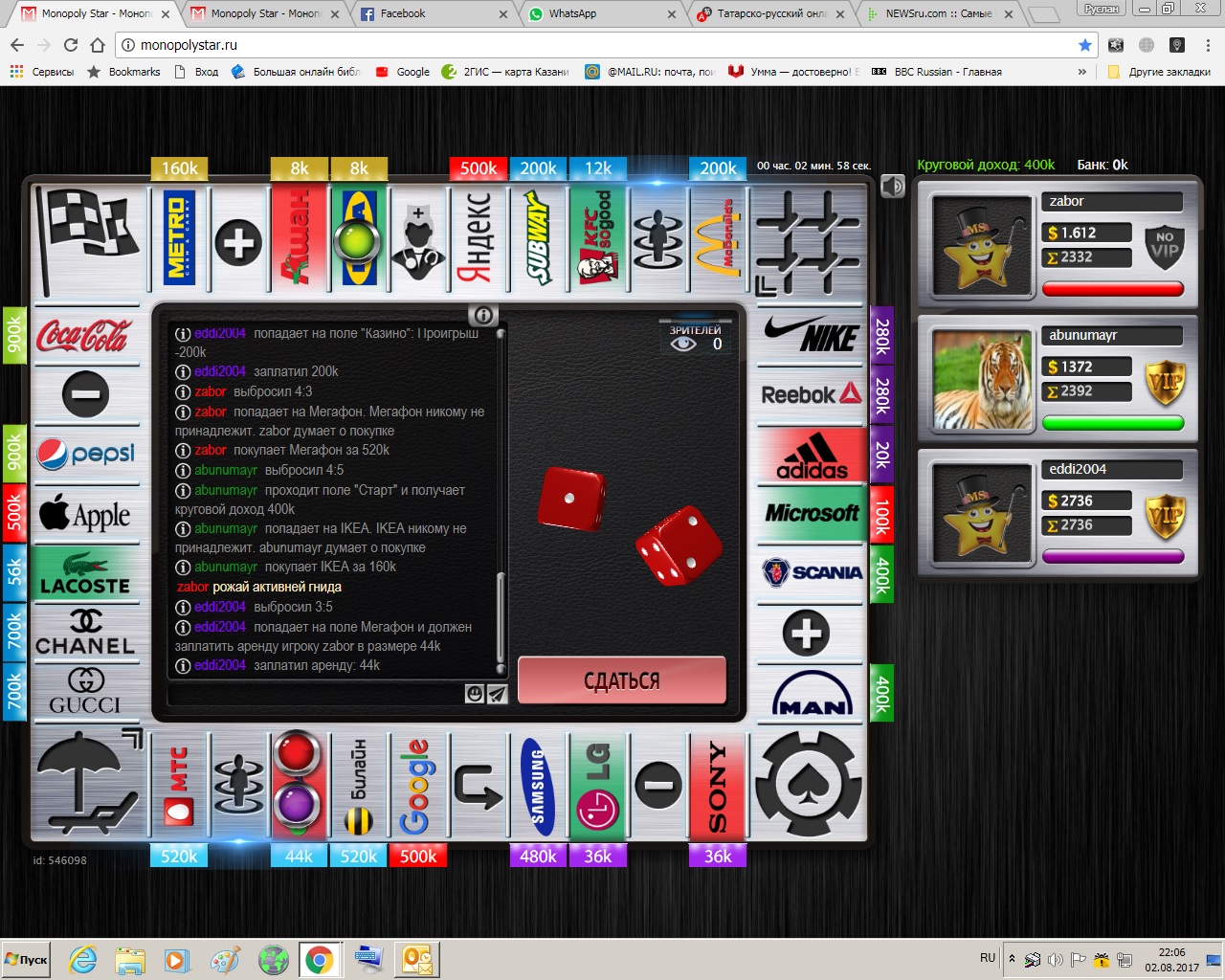
Task: Click the beach umbrella corner cell
Action: point(88,785)
